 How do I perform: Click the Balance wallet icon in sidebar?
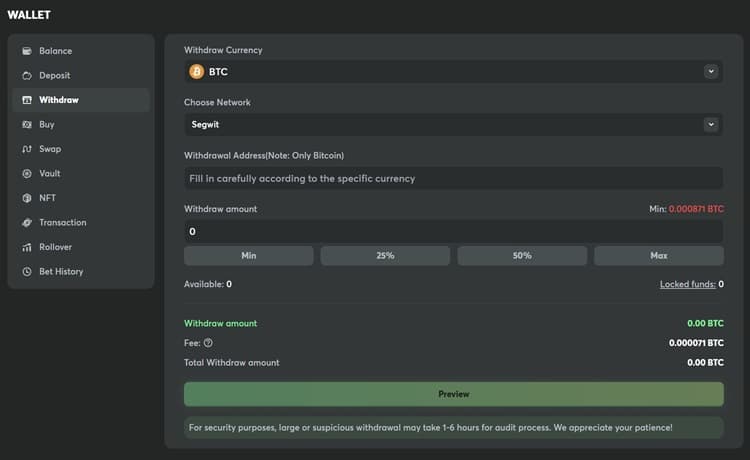[x=28, y=51]
